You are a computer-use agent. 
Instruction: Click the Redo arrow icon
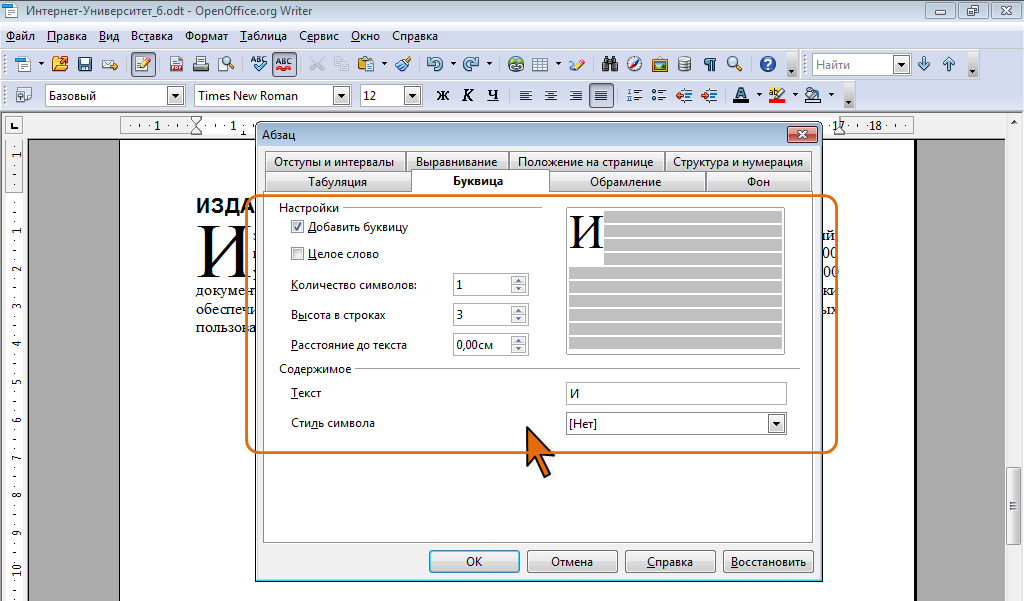coord(471,64)
